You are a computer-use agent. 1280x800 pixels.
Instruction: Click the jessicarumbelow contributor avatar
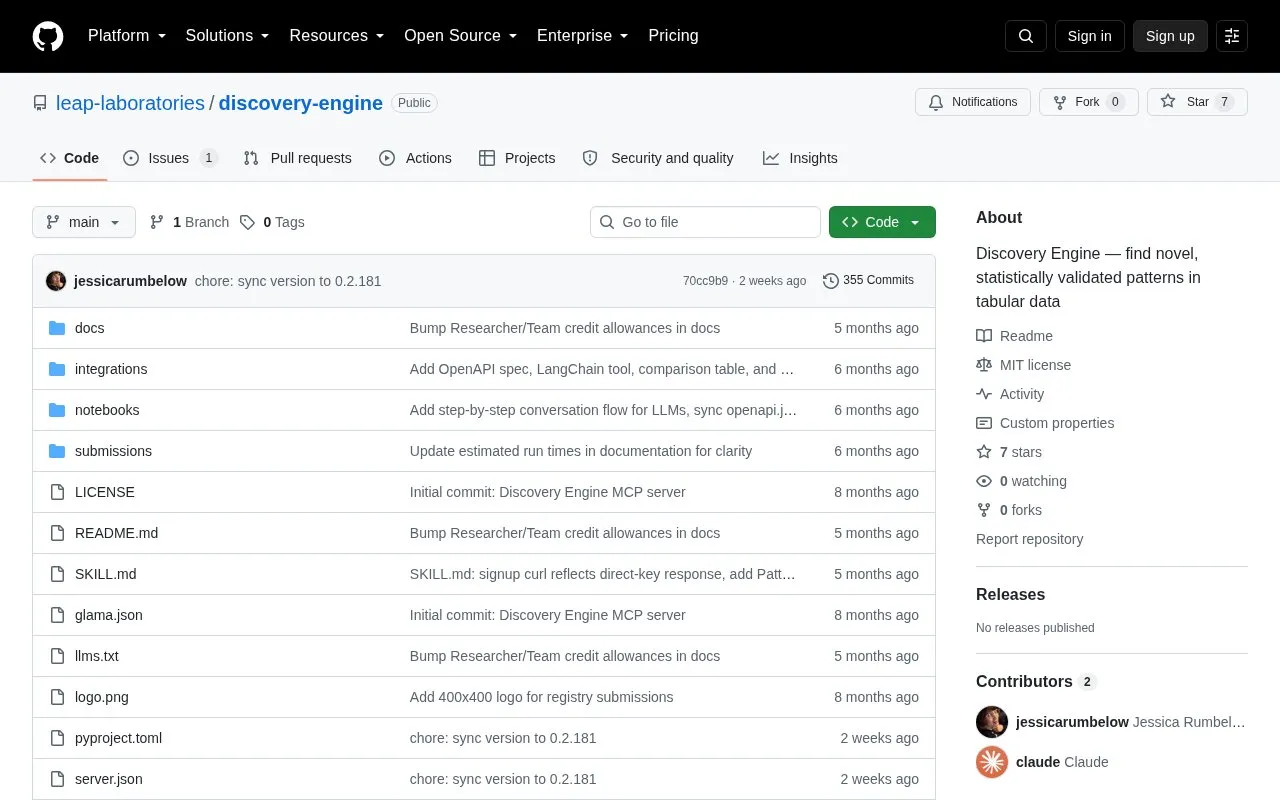992,722
